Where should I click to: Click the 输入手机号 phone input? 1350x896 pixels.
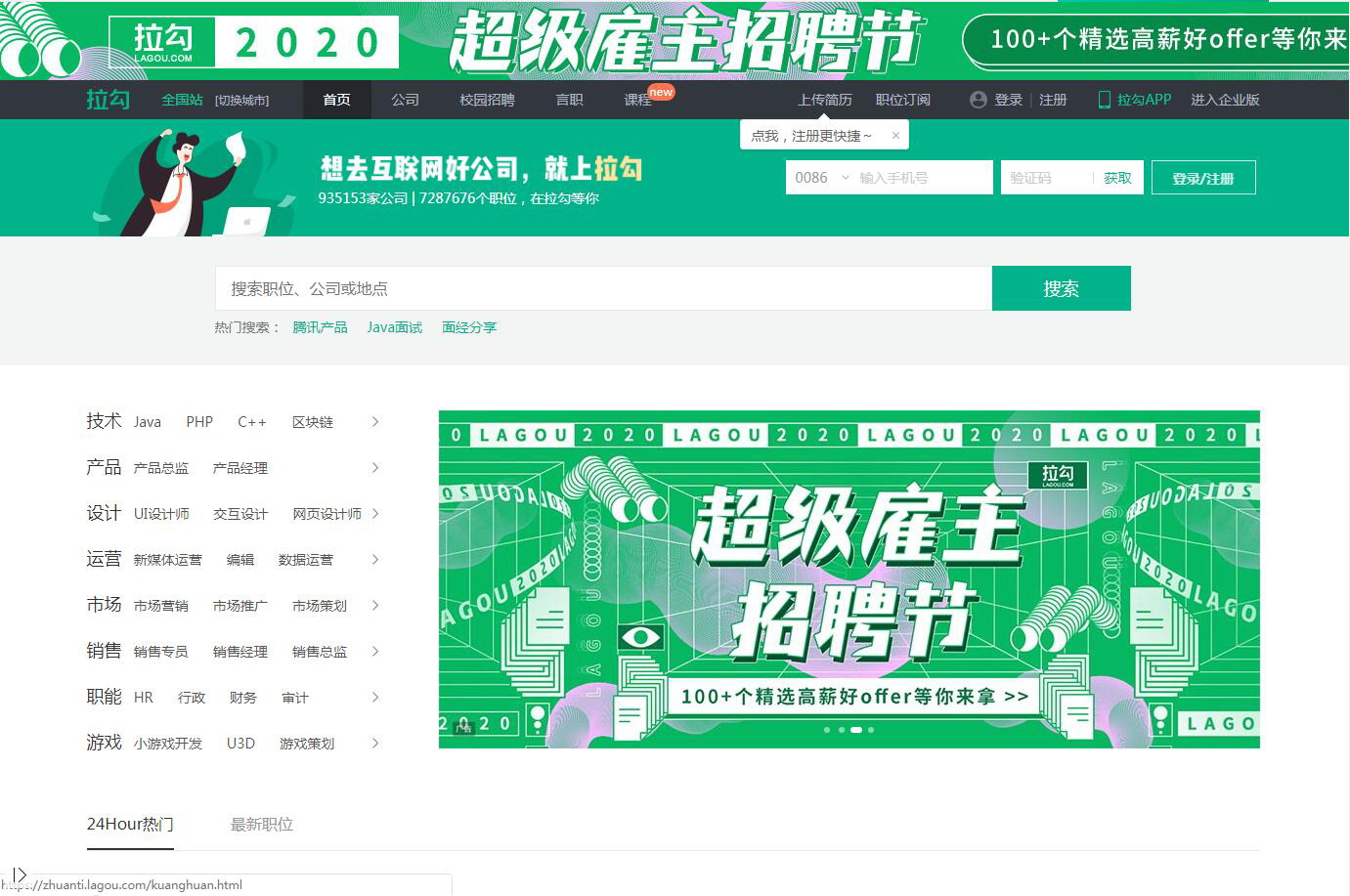tap(924, 178)
